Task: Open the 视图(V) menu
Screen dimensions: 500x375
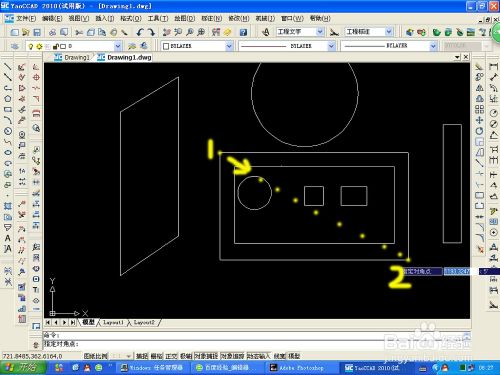Action: (x=79, y=18)
